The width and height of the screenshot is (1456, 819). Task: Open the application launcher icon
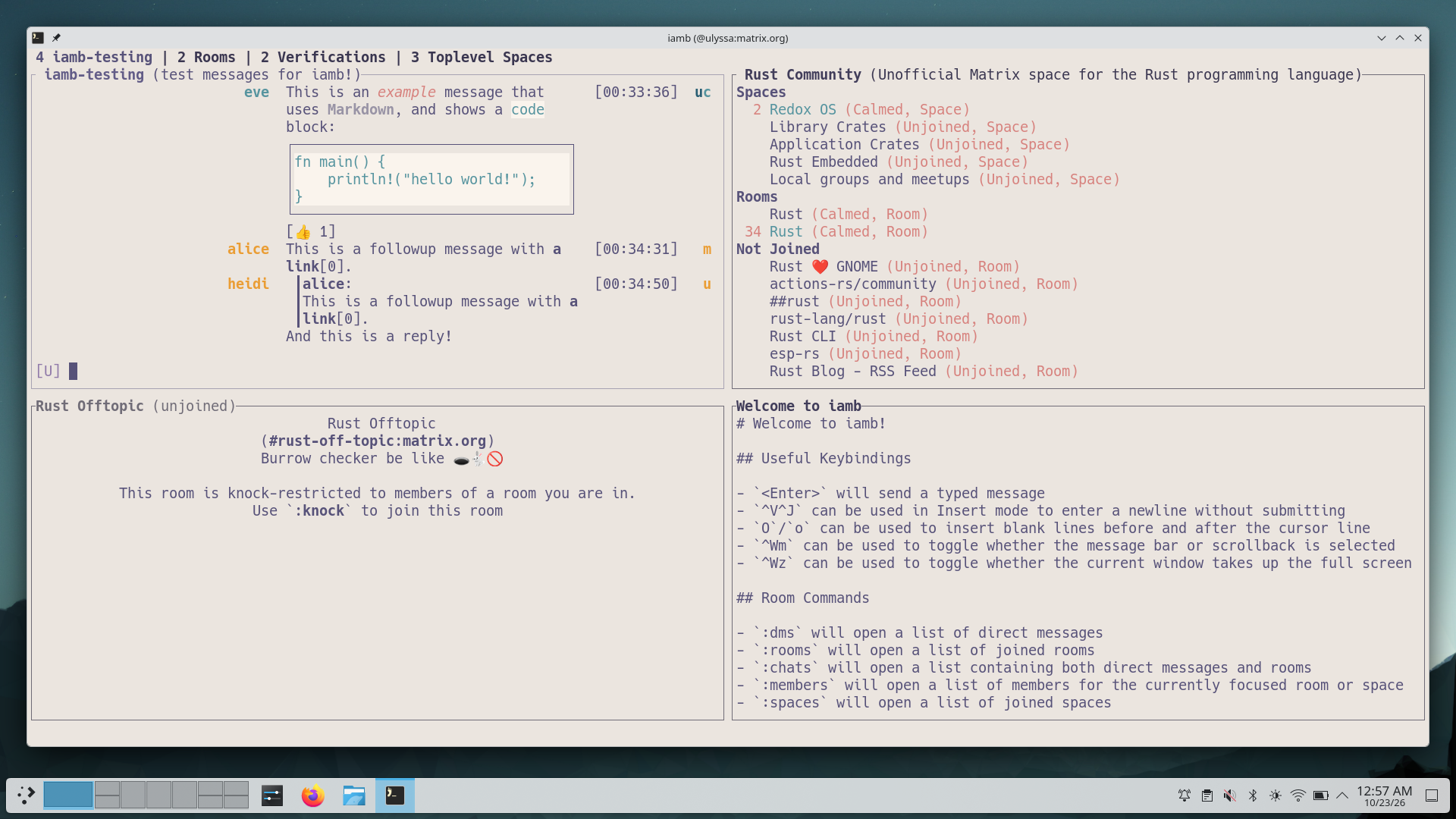(x=26, y=795)
